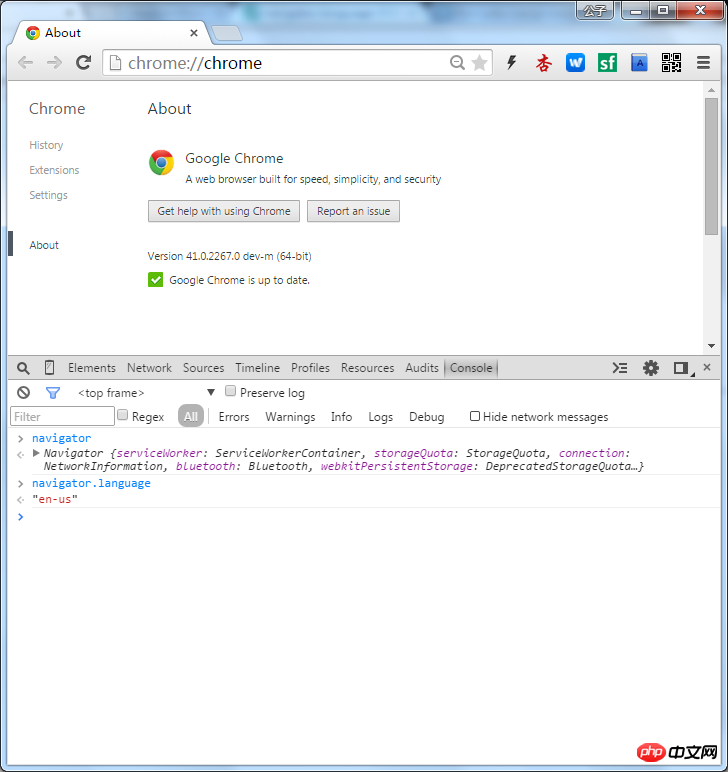Image resolution: width=728 pixels, height=772 pixels.
Task: Click the DevTools inspect element magnifier icon
Action: [x=23, y=368]
